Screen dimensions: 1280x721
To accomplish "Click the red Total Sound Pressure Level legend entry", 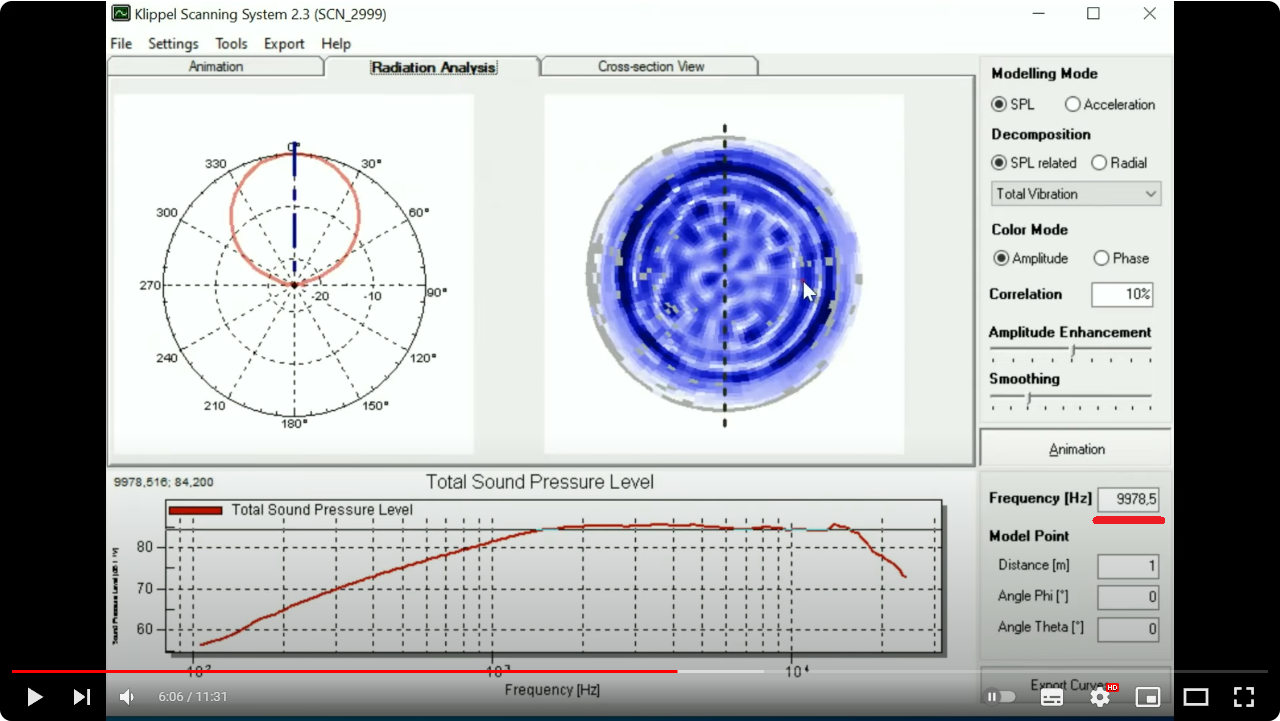I will 291,510.
